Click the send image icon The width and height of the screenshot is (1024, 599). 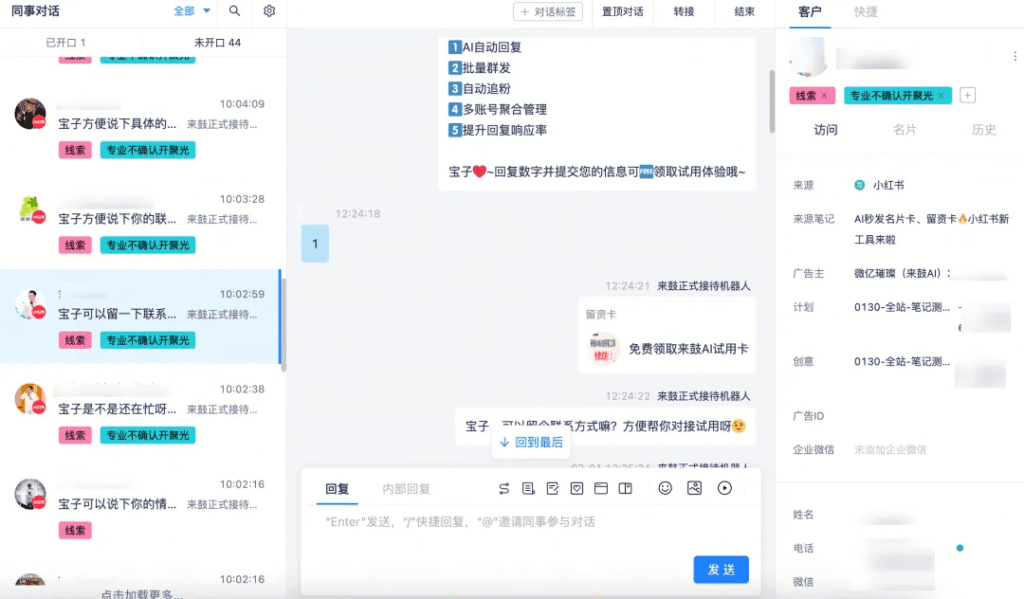694,489
